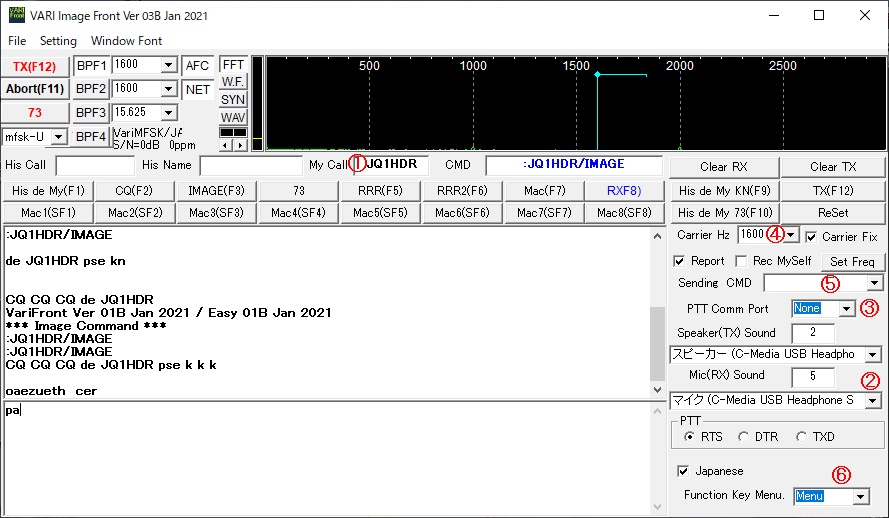Image resolution: width=889 pixels, height=518 pixels.
Task: Open the Window Font menu
Action: (x=126, y=41)
